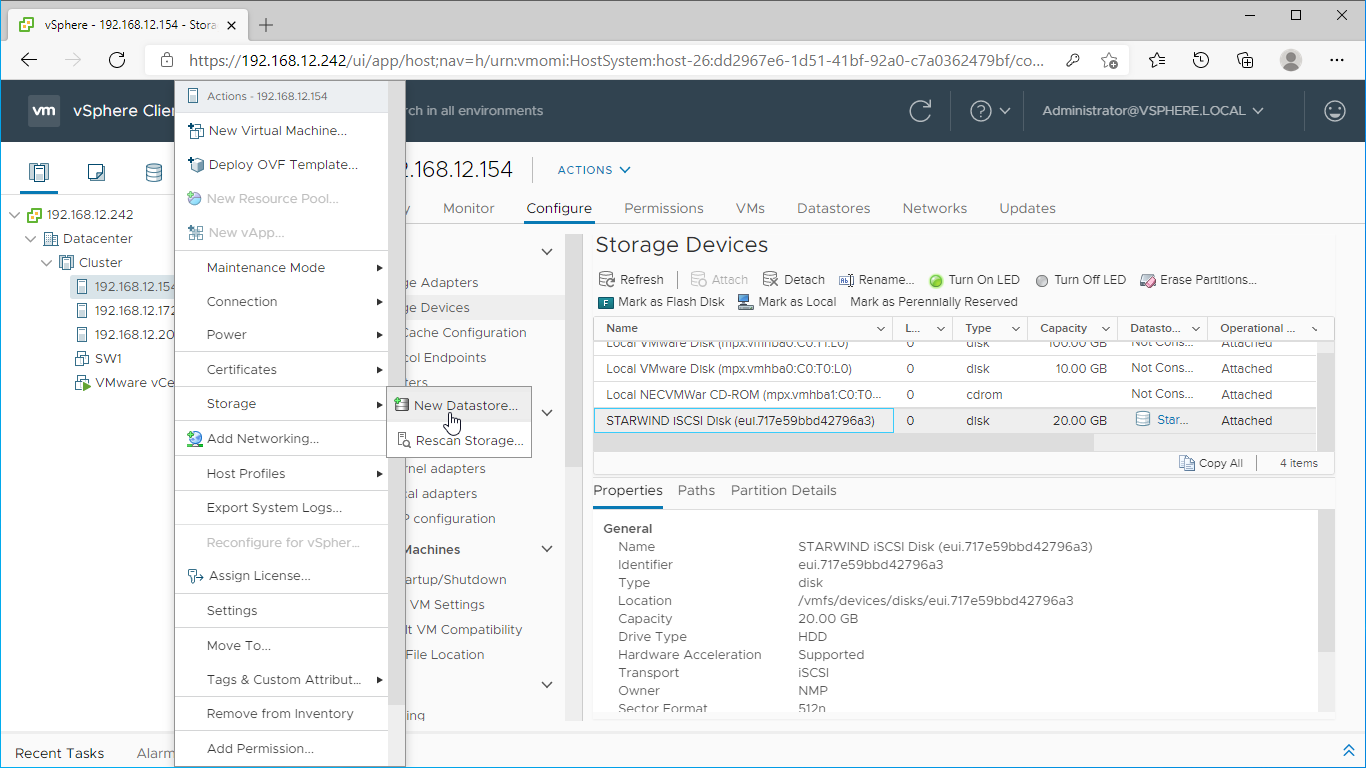Viewport: 1366px width, 768px height.
Task: Choose Rescan Storage submenu entry
Action: (459, 440)
